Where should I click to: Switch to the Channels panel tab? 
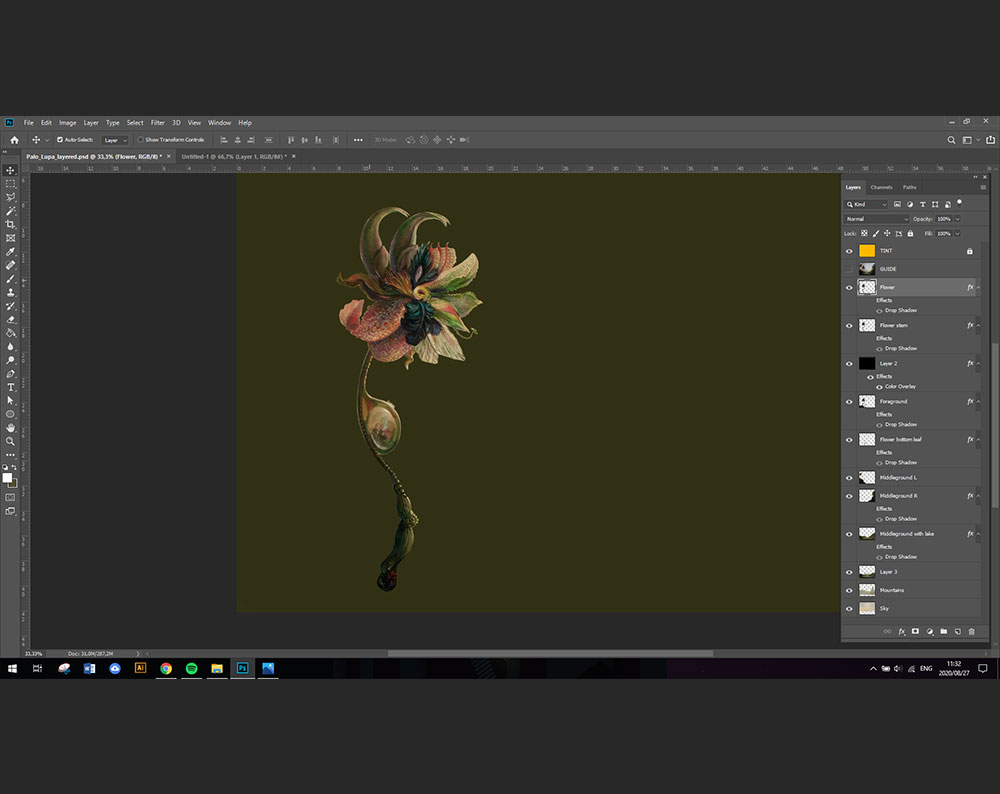[x=881, y=187]
